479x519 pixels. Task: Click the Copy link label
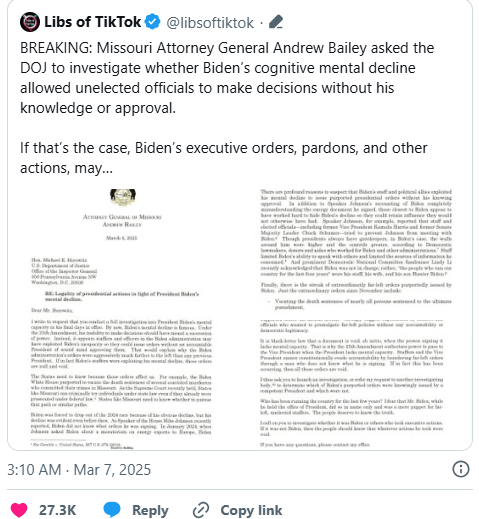251,510
